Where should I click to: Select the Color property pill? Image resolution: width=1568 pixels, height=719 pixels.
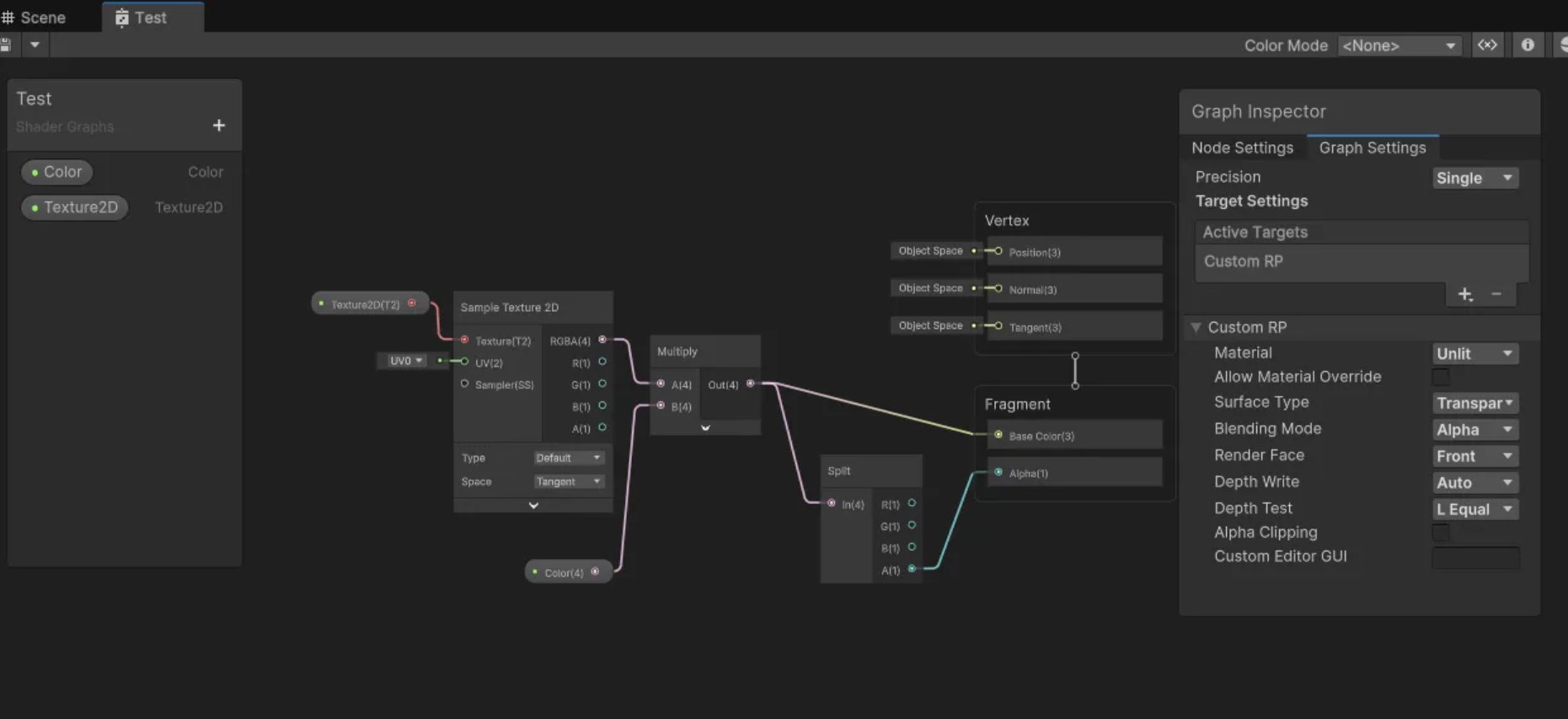(56, 172)
